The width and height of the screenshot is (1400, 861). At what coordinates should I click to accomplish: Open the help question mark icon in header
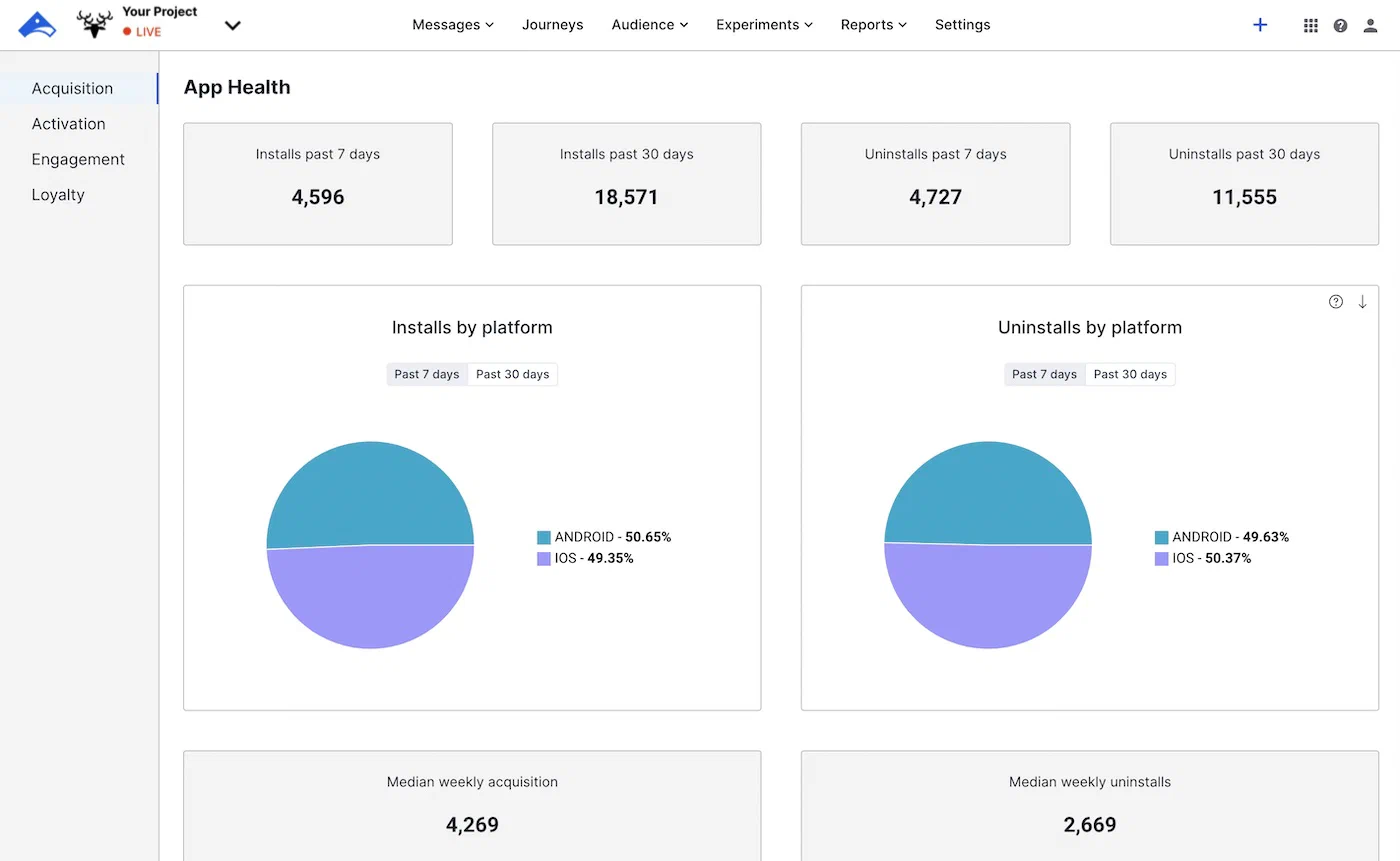1340,26
